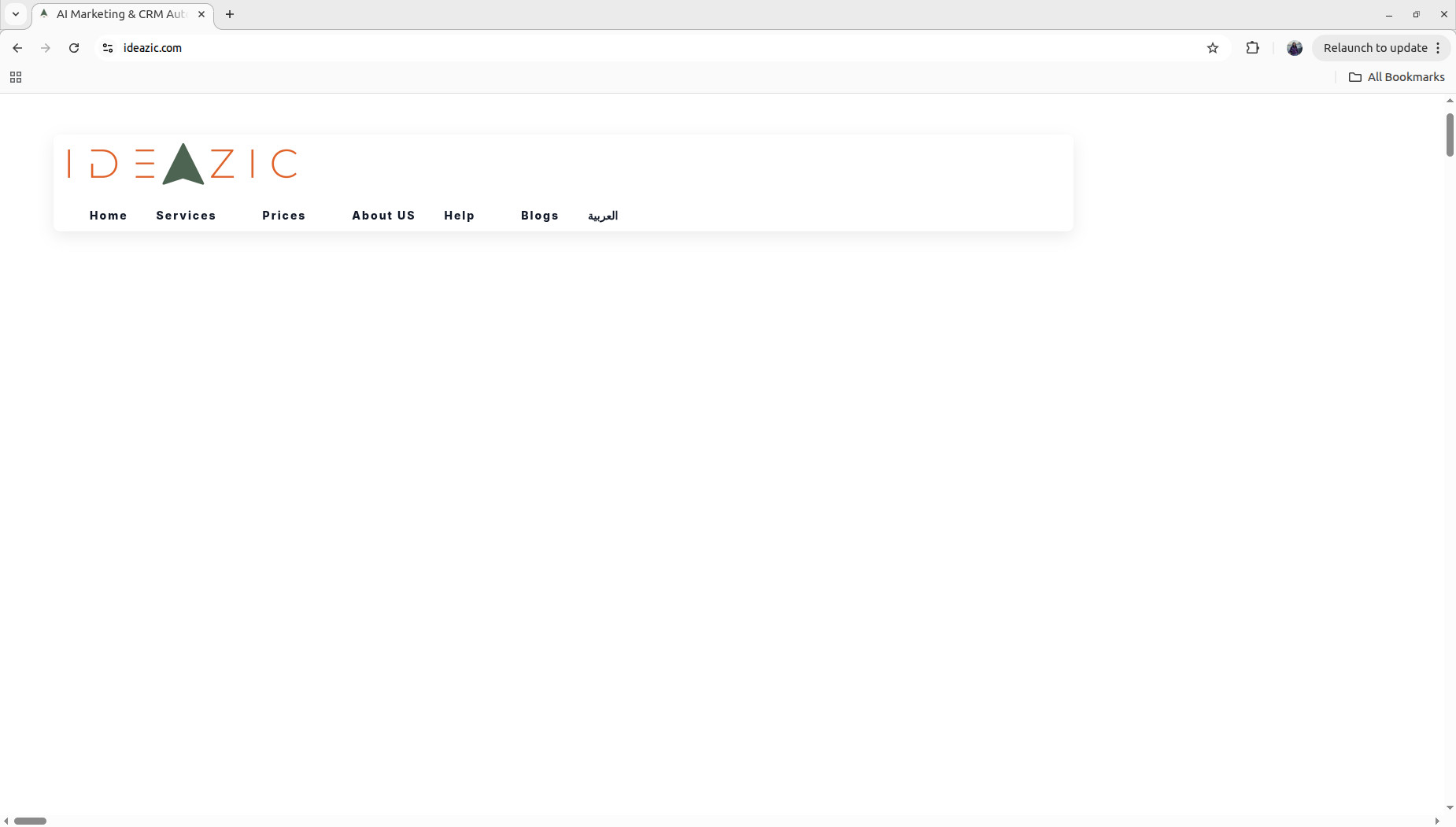Click Relaunch to update button
This screenshot has width=1456, height=827.
(x=1374, y=48)
